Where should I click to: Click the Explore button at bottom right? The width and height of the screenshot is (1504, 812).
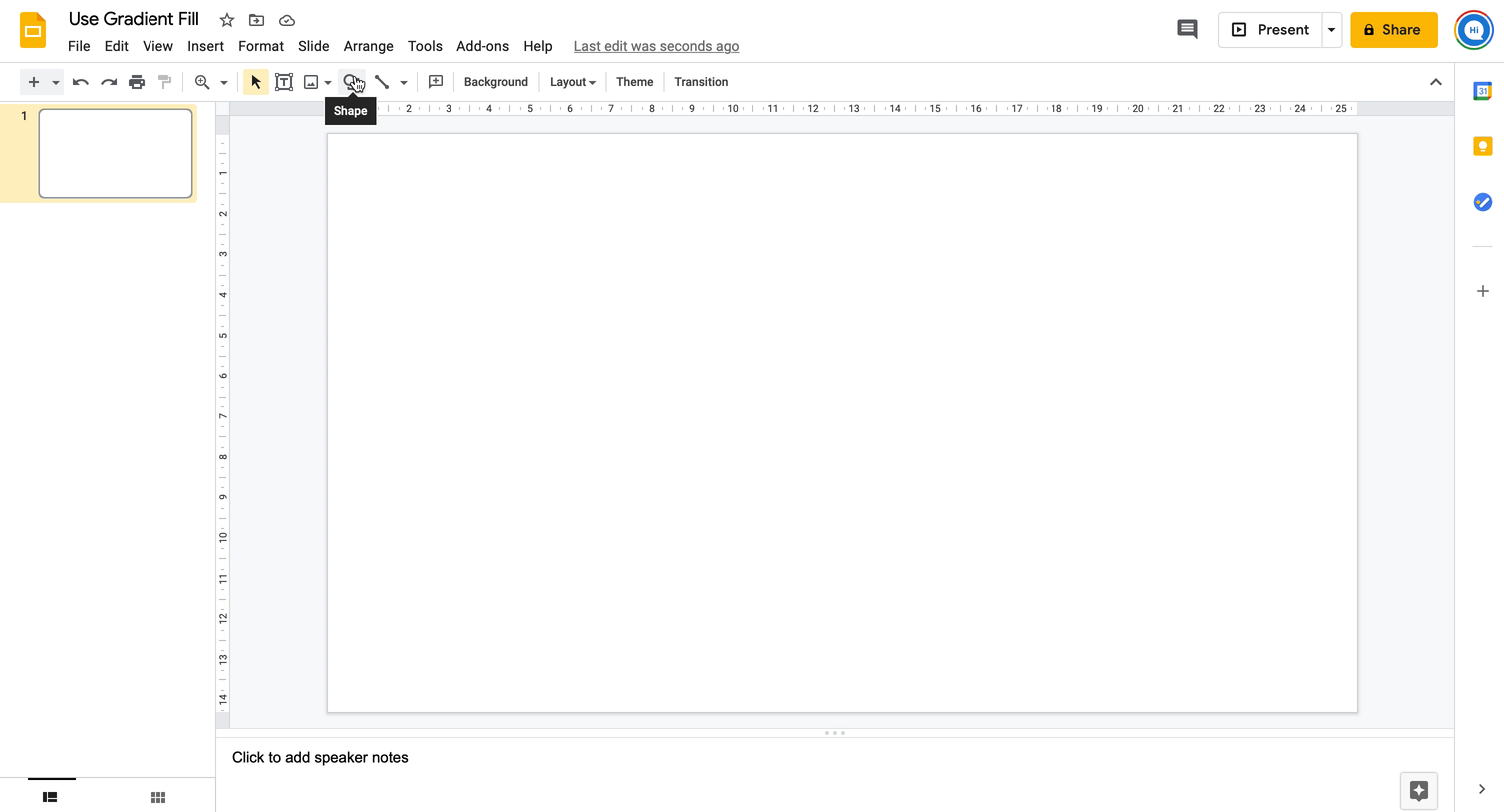tap(1419, 791)
